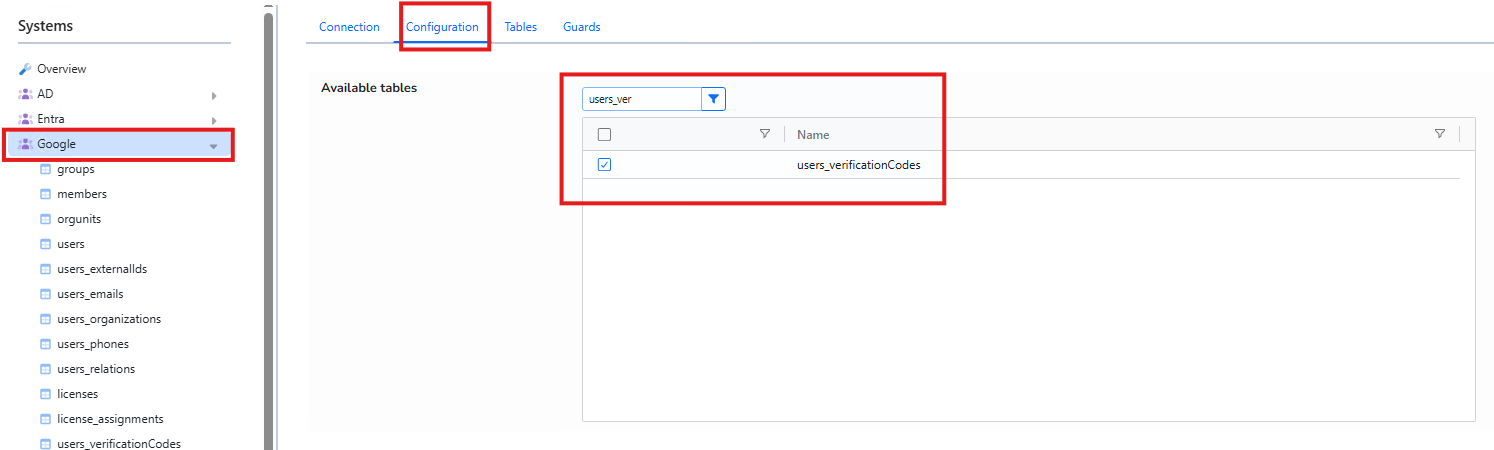Open the orgunits table
Image resolution: width=1494 pixels, height=450 pixels.
79,219
